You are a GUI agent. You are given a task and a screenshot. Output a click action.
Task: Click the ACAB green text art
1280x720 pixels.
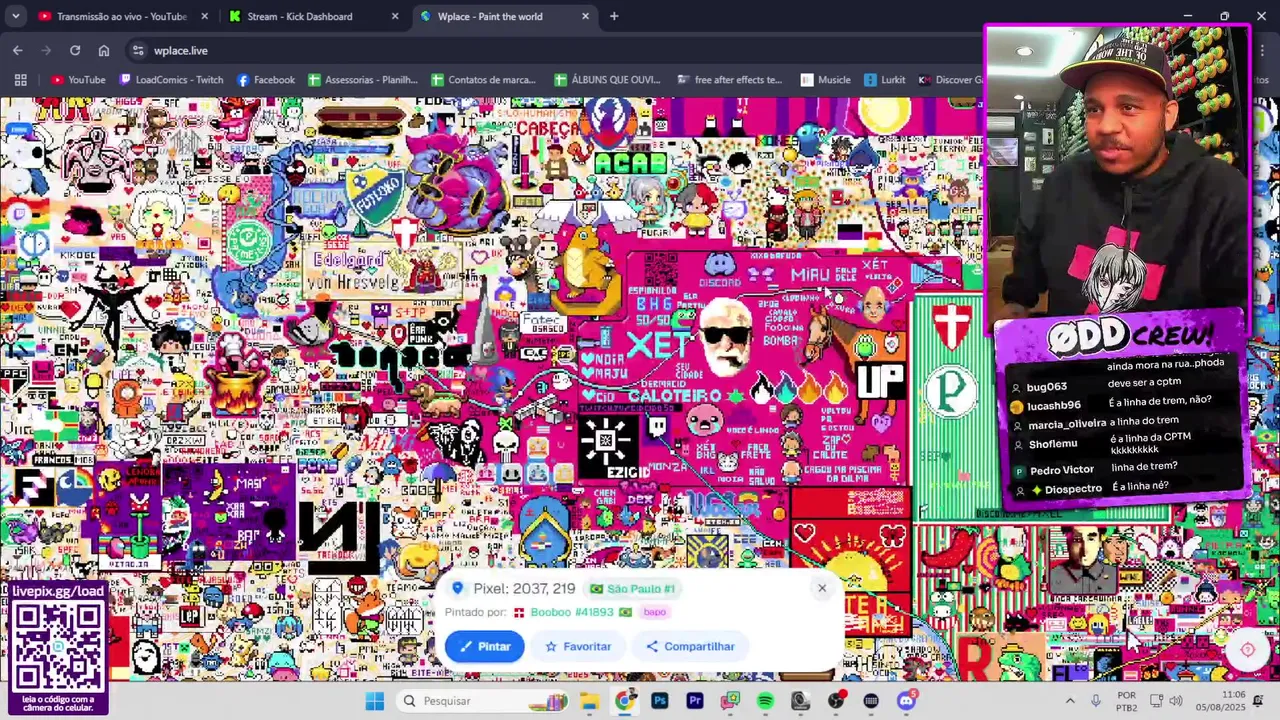pos(630,162)
